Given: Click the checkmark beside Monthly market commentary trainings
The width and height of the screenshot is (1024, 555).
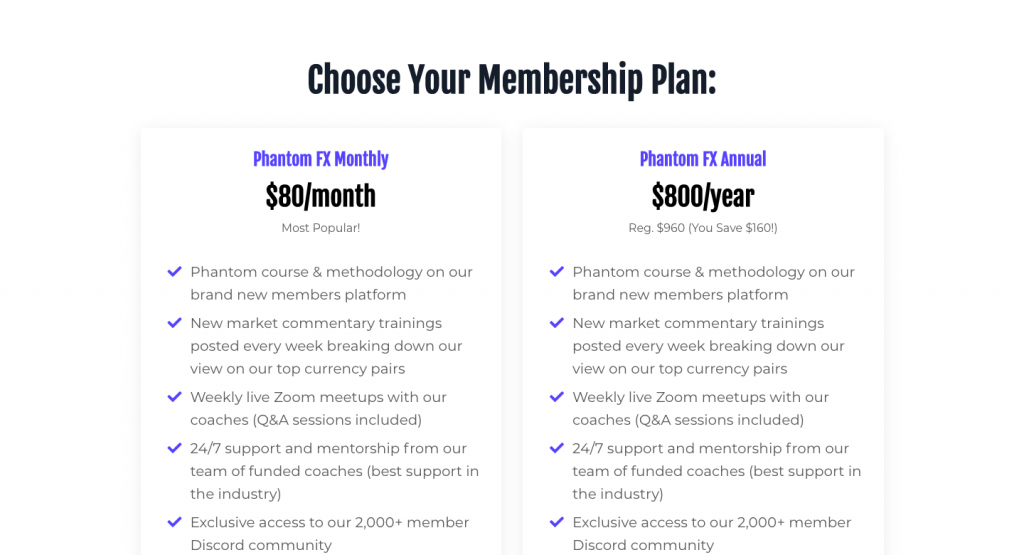Looking at the screenshot, I should [x=174, y=323].
